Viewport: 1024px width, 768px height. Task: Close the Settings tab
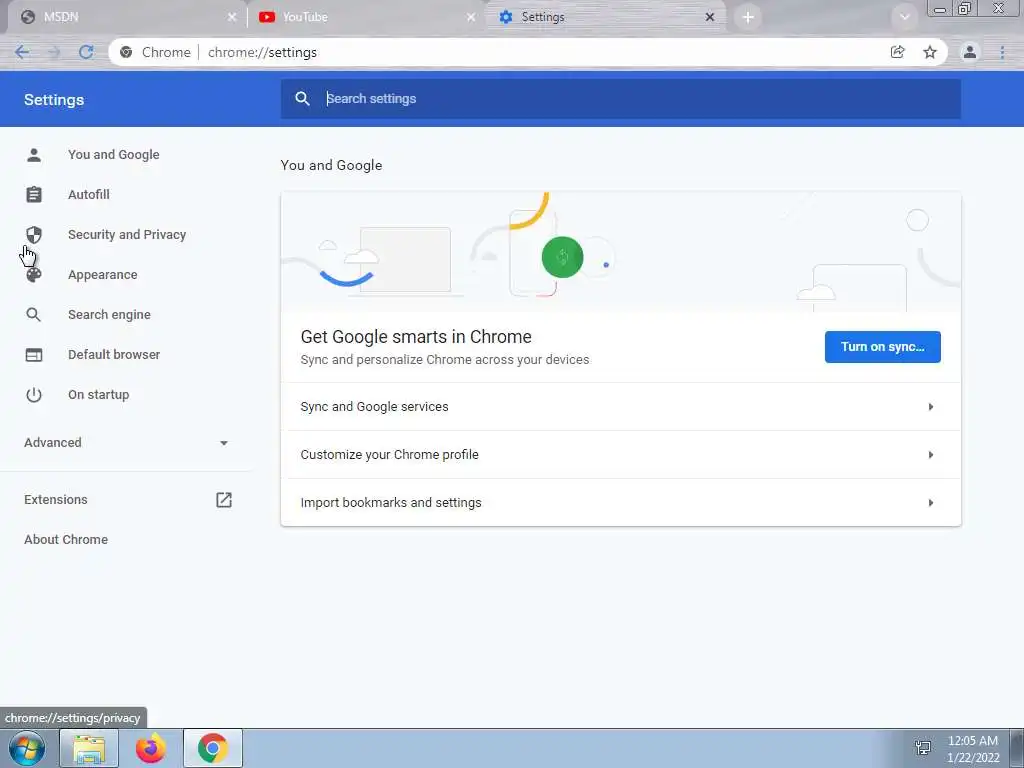point(710,17)
